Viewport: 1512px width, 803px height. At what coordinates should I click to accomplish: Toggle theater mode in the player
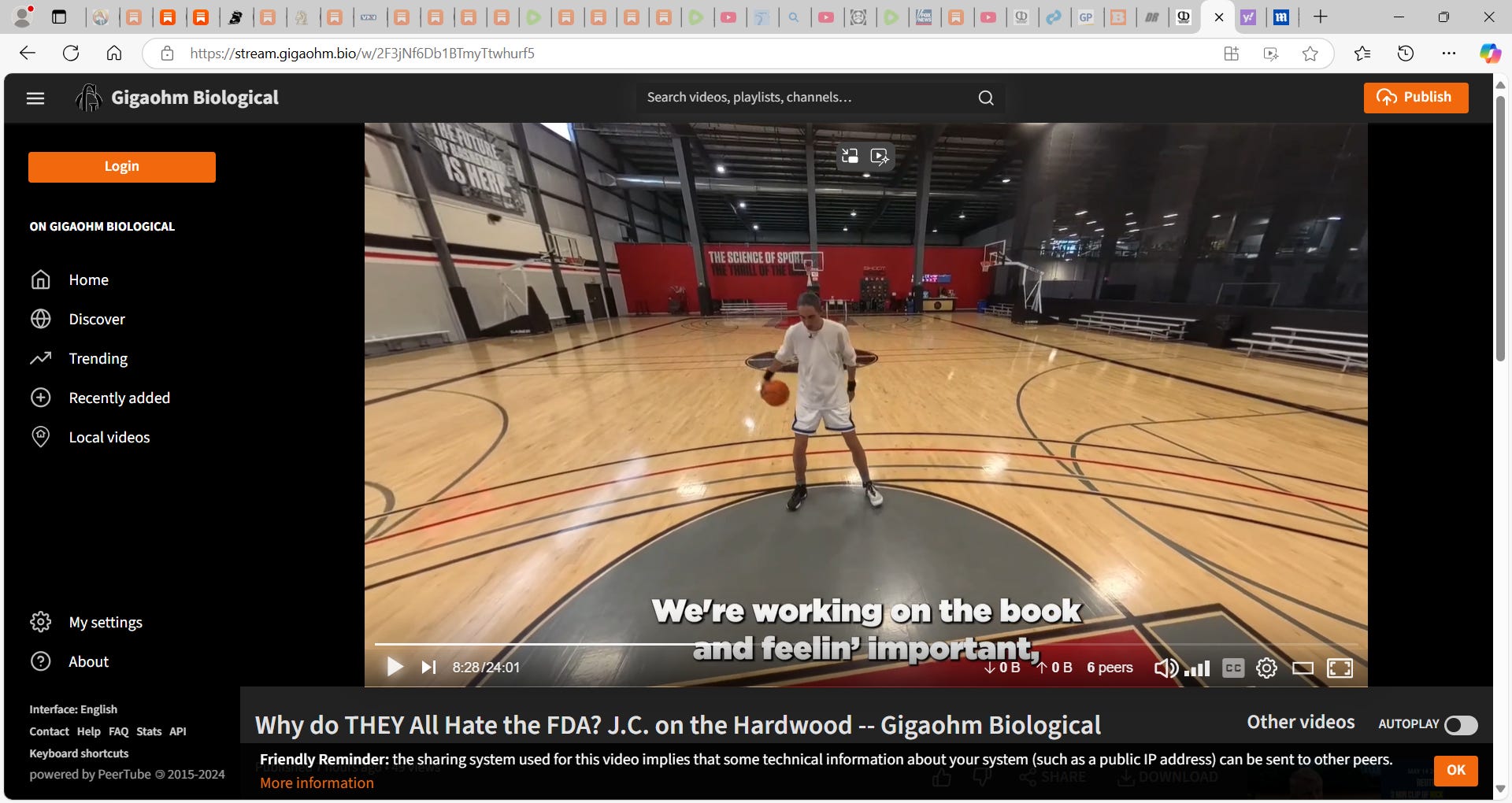(x=1303, y=668)
